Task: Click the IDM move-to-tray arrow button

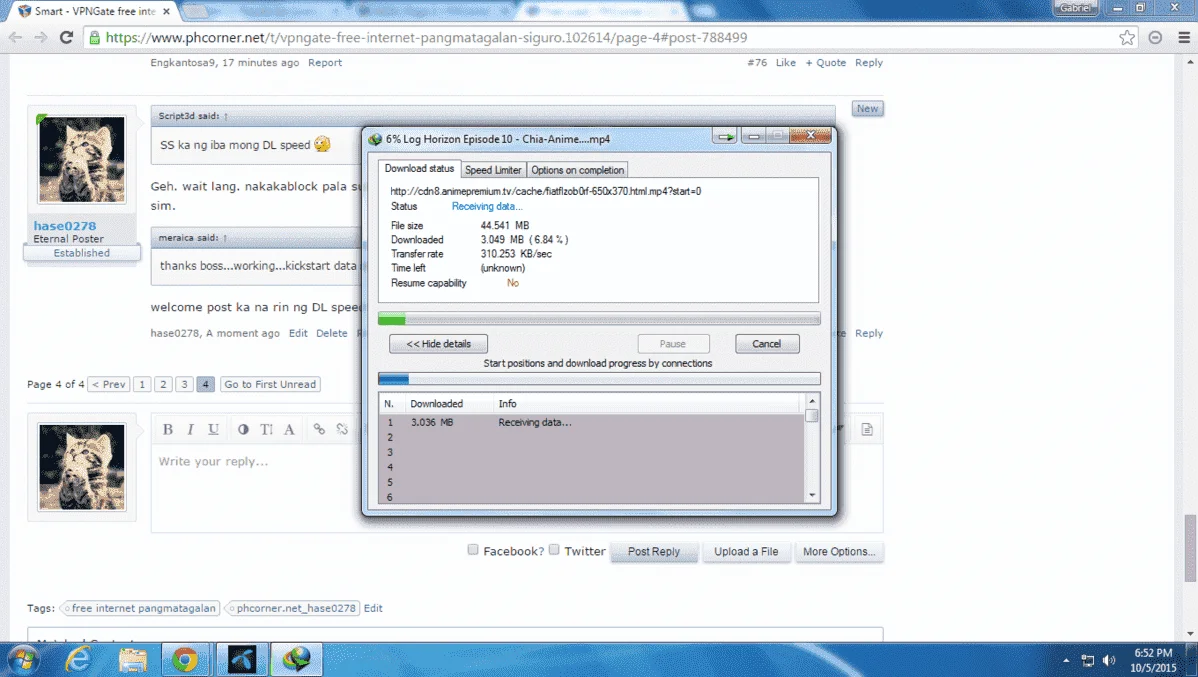Action: click(725, 137)
